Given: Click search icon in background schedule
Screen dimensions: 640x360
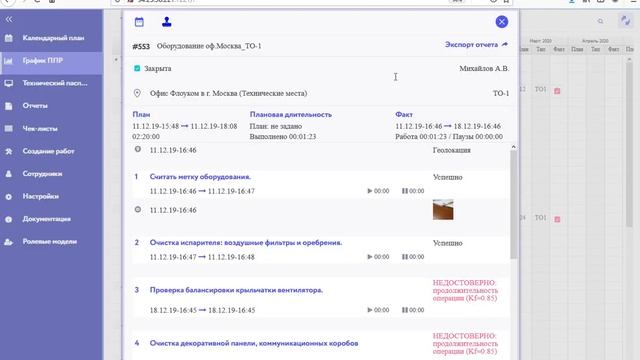Looking at the screenshot, I should (x=600, y=21).
